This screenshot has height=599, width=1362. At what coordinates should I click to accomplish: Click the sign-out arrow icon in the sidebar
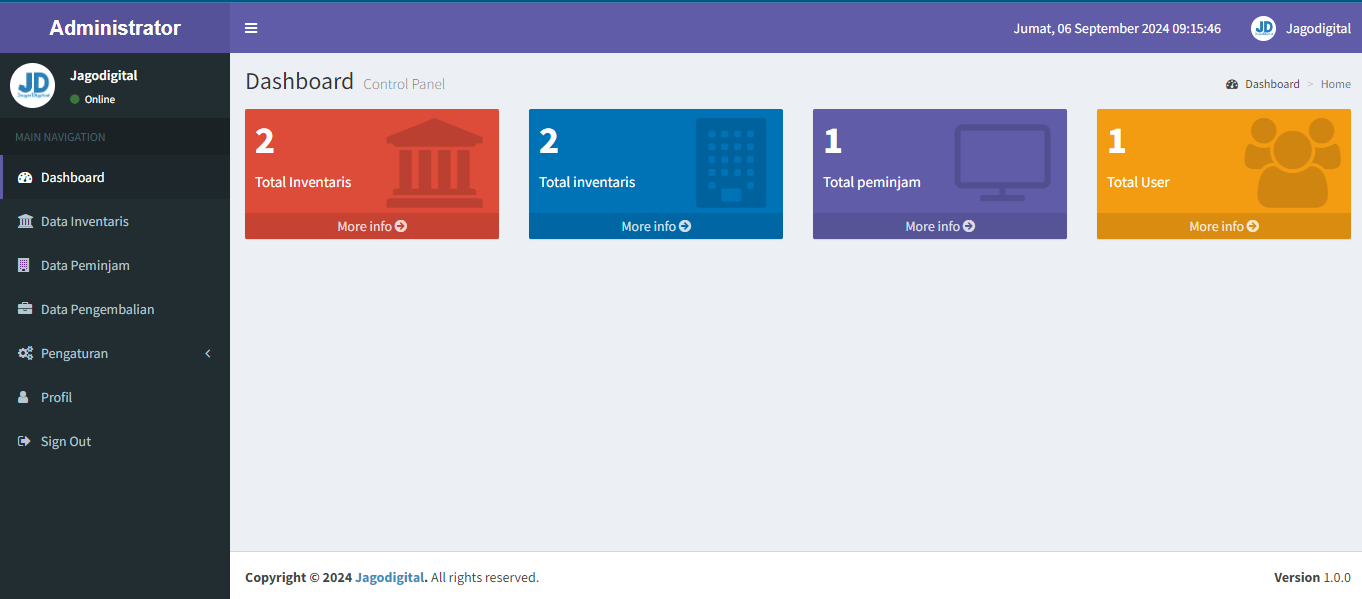[24, 441]
